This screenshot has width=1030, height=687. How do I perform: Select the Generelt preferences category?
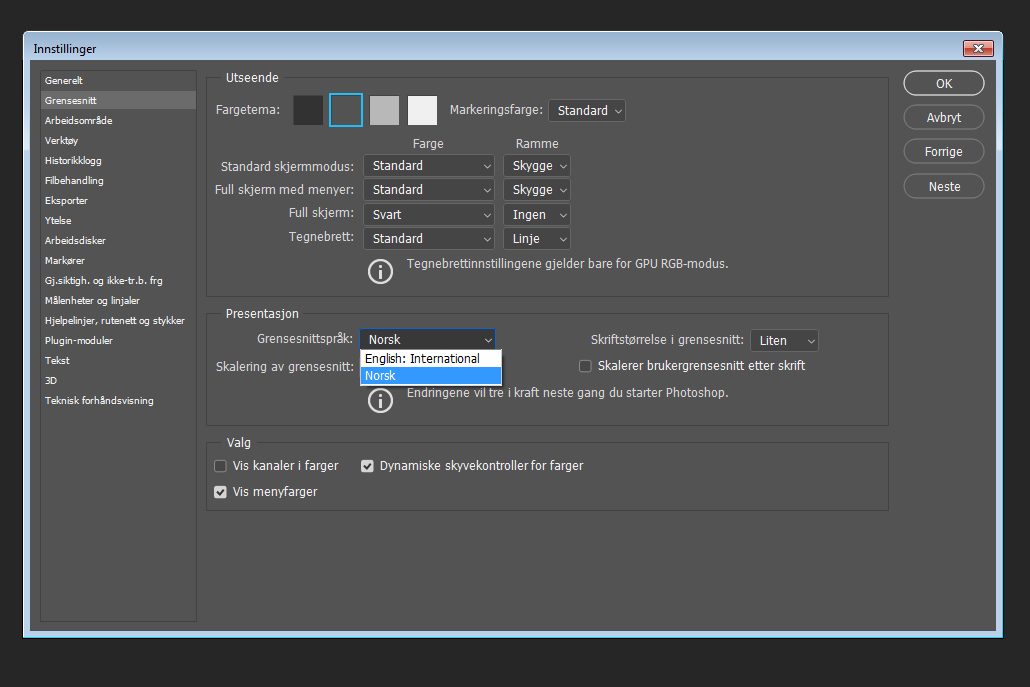coord(118,80)
